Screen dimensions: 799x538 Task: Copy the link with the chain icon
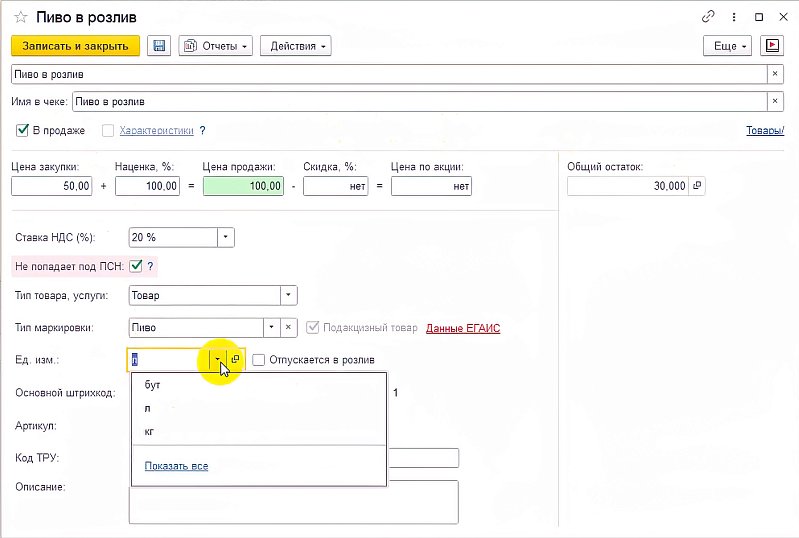click(708, 17)
